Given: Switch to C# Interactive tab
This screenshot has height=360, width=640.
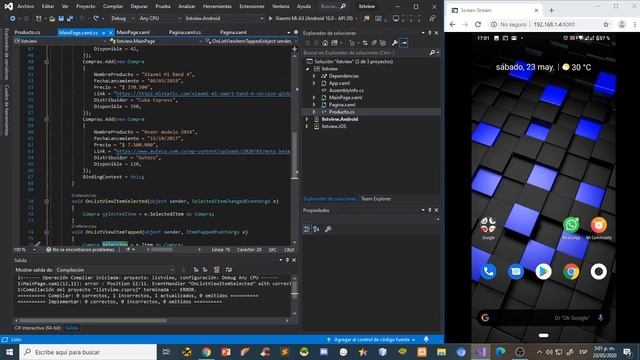Looking at the screenshot, I should pyautogui.click(x=38, y=328).
